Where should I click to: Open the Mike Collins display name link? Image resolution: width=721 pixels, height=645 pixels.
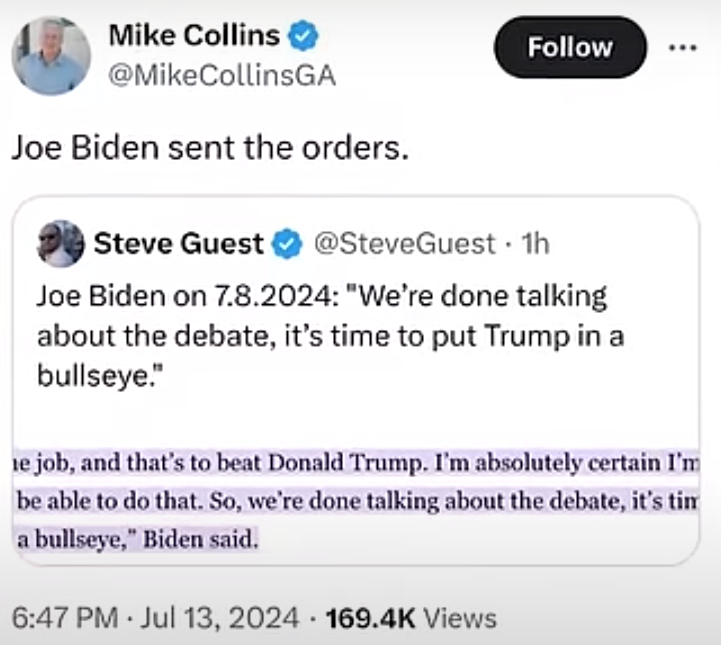point(194,37)
